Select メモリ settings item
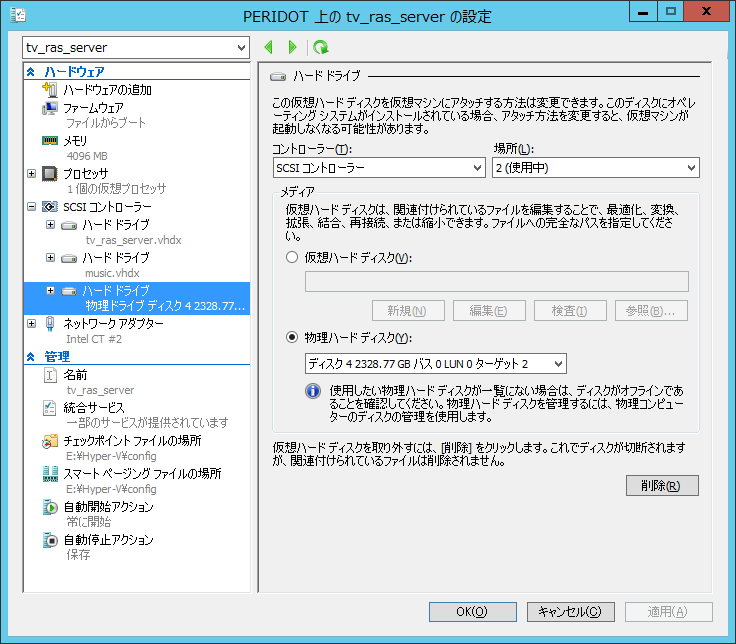The height and width of the screenshot is (644, 736). 75,141
